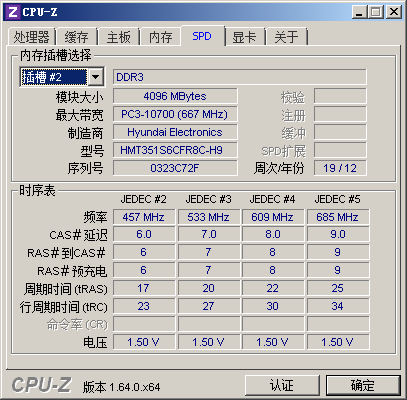Switch to the 处理器 tab
This screenshot has width=407, height=400.
31,36
